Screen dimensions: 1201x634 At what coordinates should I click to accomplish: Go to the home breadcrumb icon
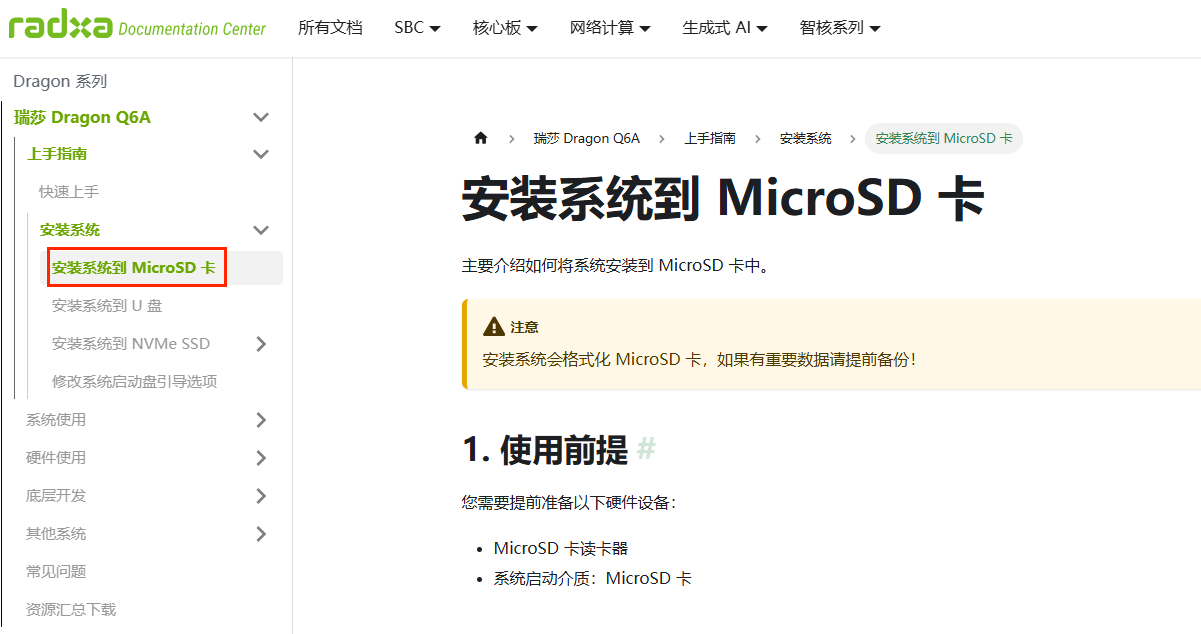coord(481,138)
